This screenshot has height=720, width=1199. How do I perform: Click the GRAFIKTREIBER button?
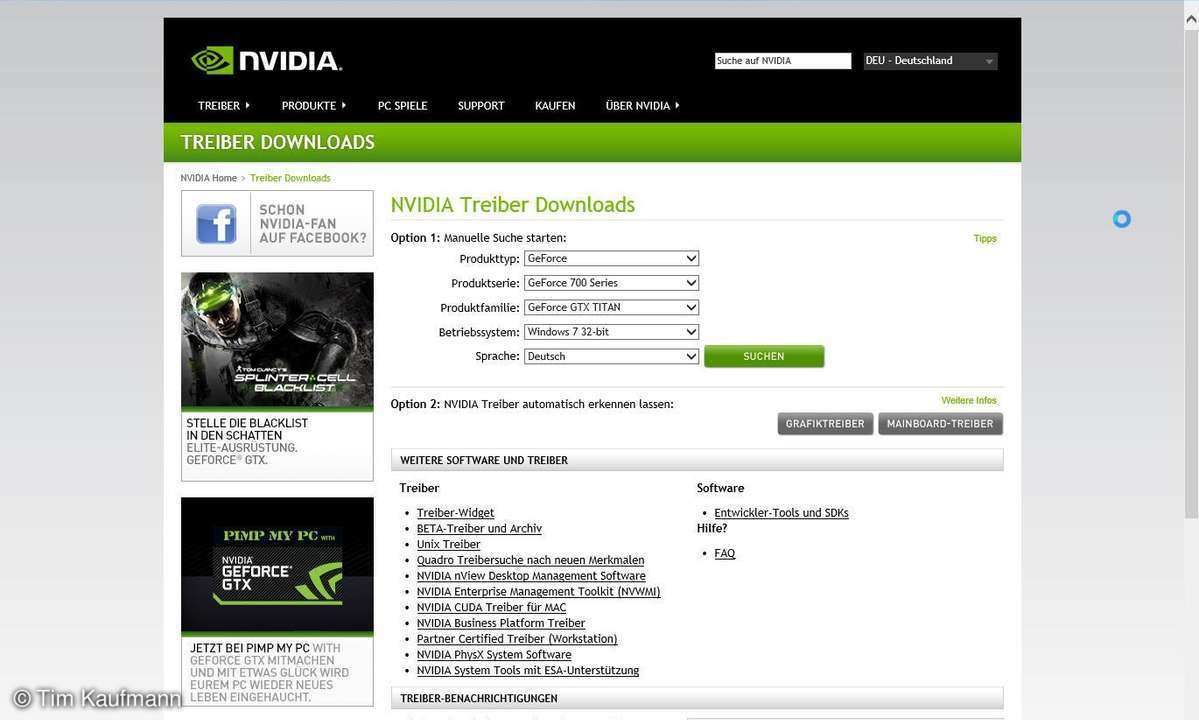pyautogui.click(x=825, y=423)
